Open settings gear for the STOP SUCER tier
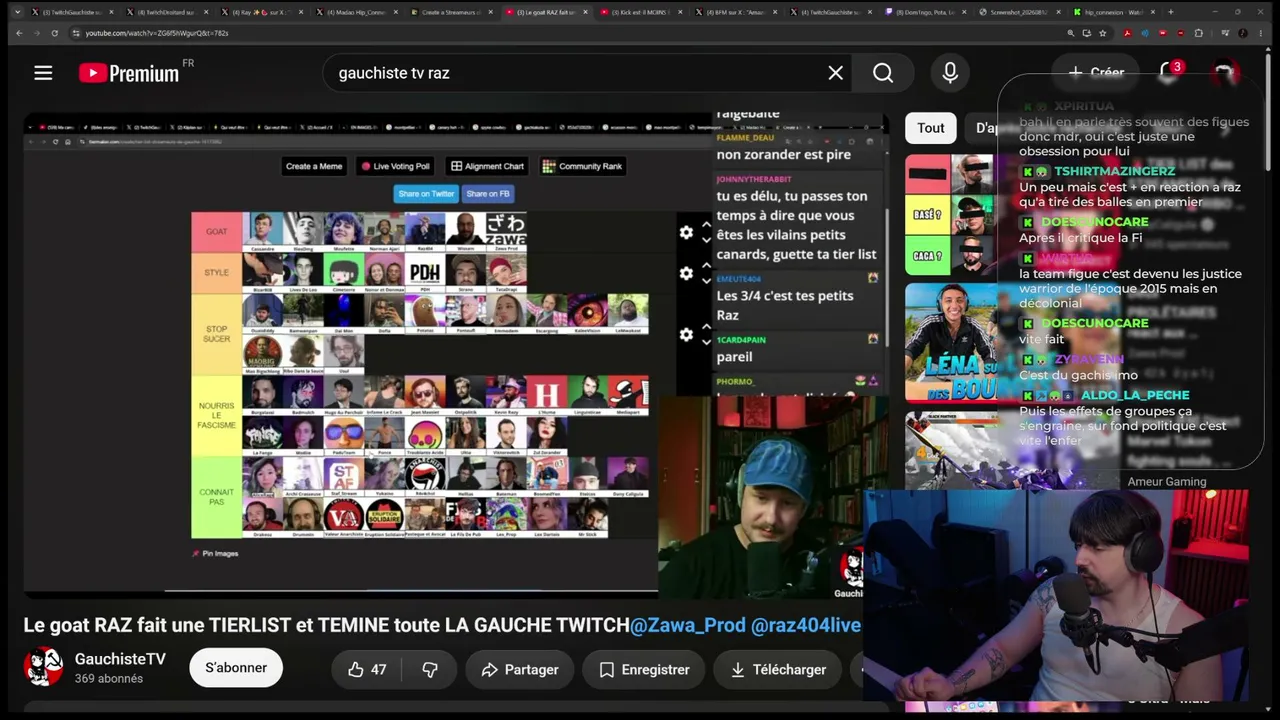 tap(686, 334)
